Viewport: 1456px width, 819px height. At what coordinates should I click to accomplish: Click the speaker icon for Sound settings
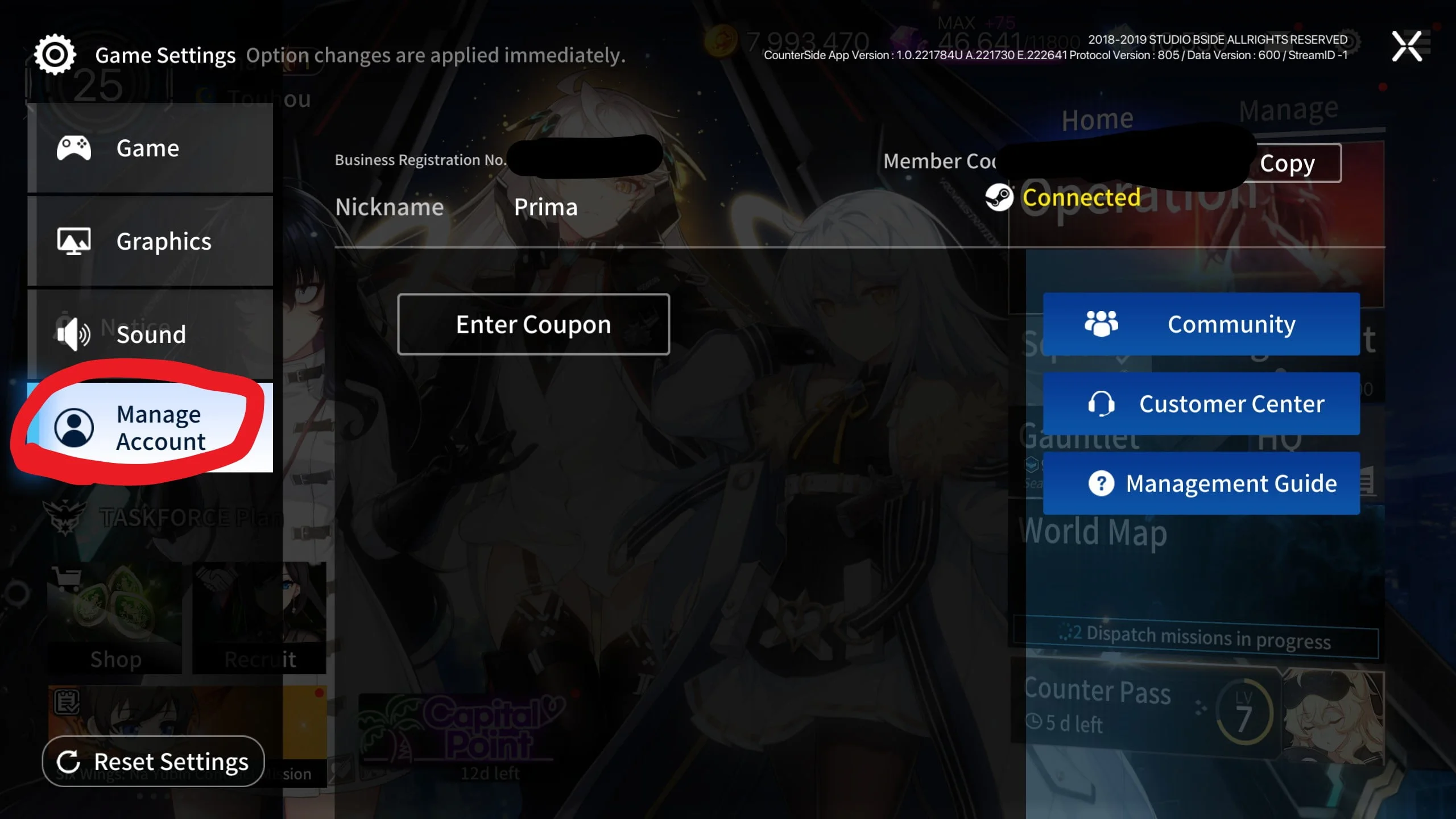tap(73, 334)
